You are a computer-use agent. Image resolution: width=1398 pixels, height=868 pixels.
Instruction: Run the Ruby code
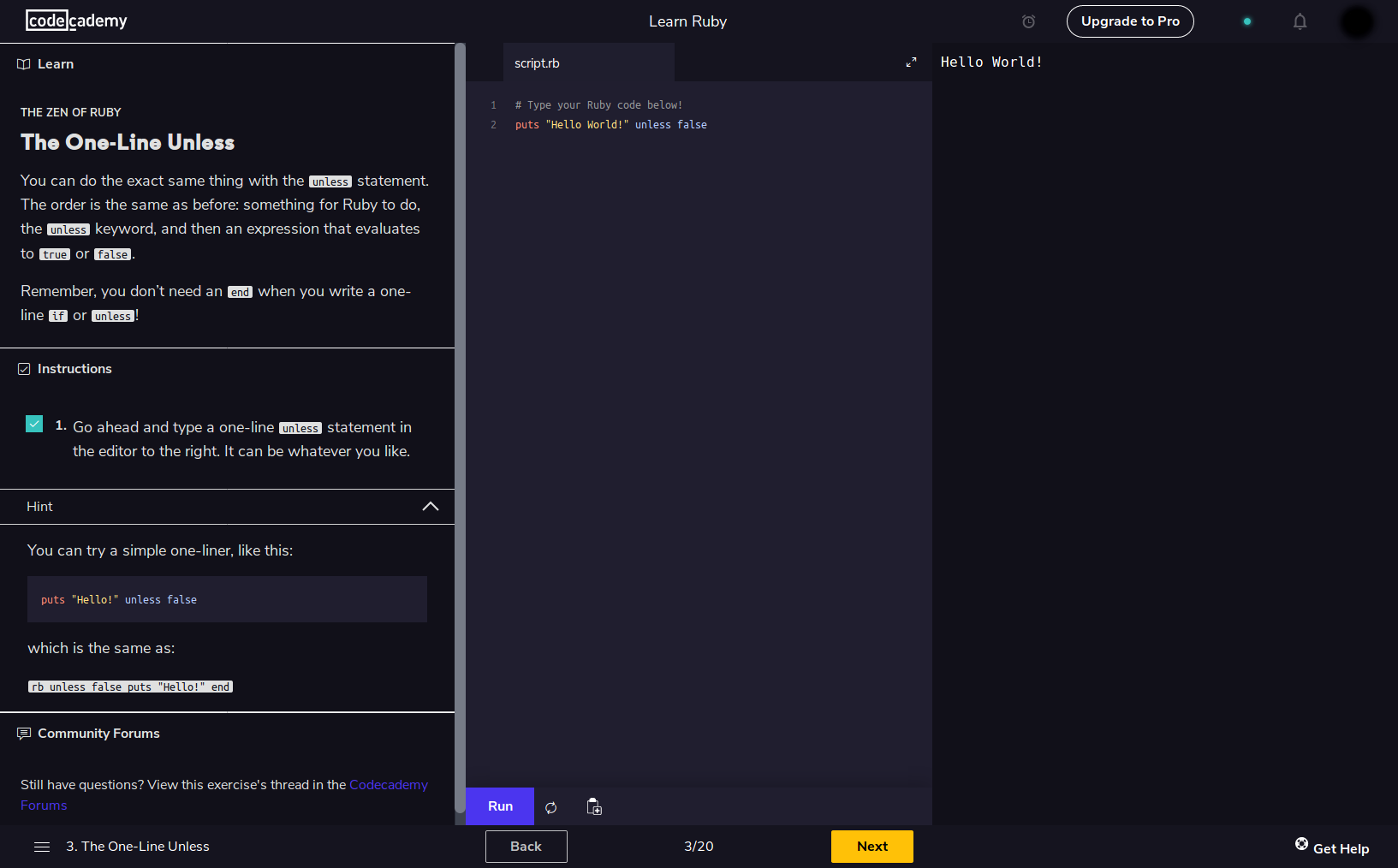pyautogui.click(x=499, y=806)
